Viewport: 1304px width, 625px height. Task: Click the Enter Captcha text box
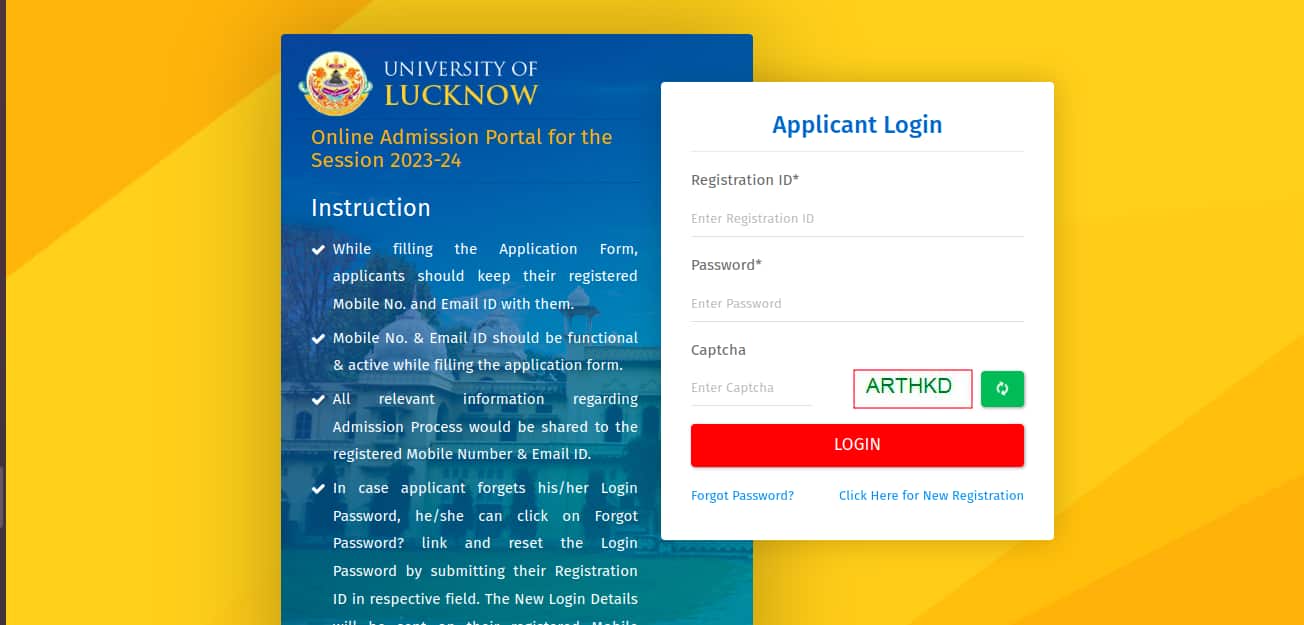click(751, 388)
